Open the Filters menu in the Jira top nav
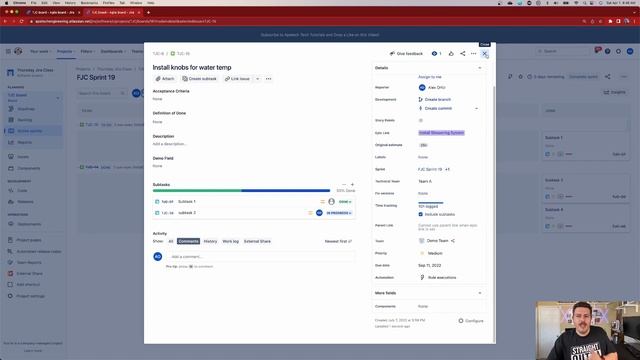Image resolution: width=640 pixels, height=360 pixels. pyautogui.click(x=87, y=51)
